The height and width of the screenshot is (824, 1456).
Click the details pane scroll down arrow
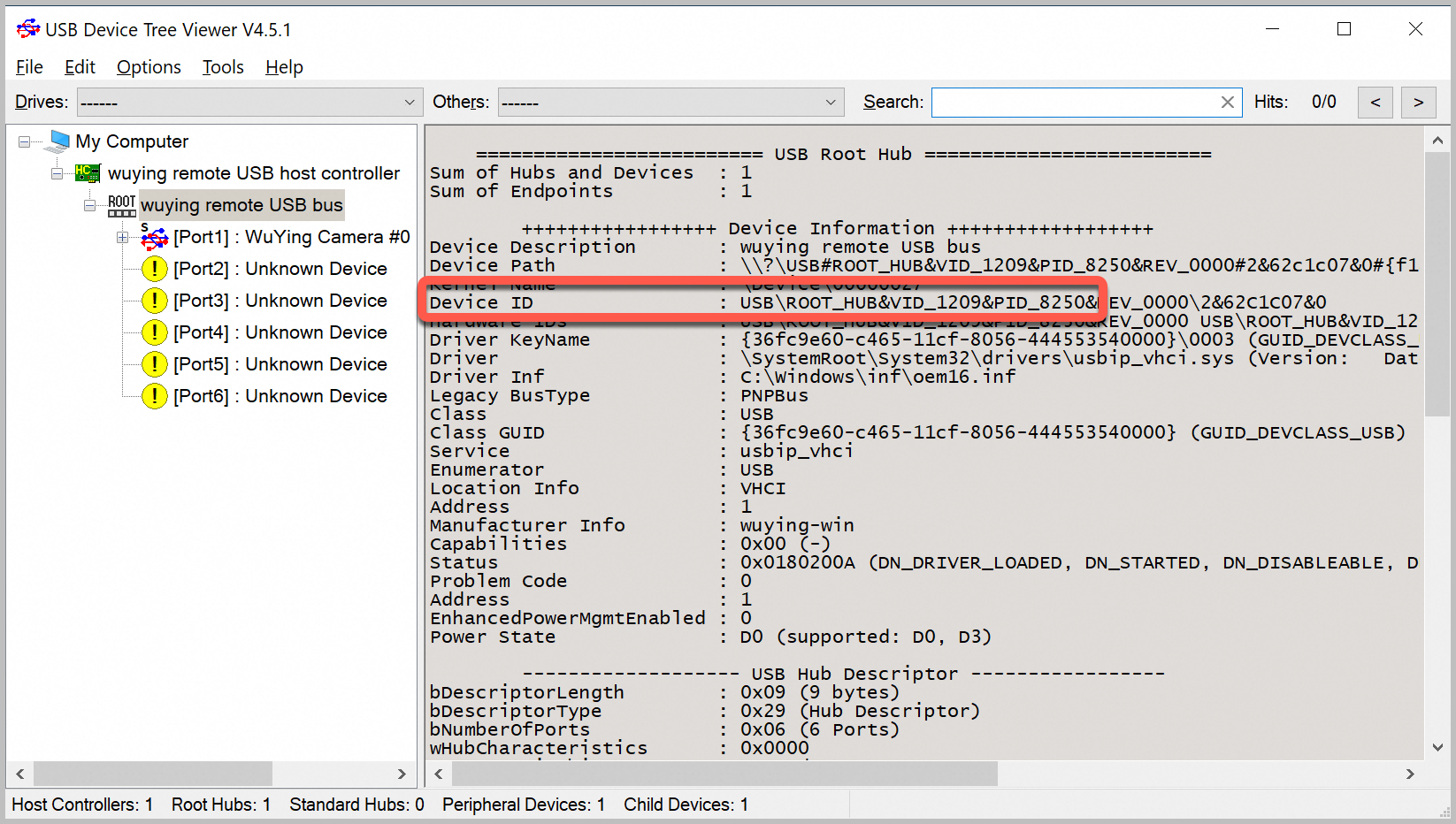[x=1437, y=748]
